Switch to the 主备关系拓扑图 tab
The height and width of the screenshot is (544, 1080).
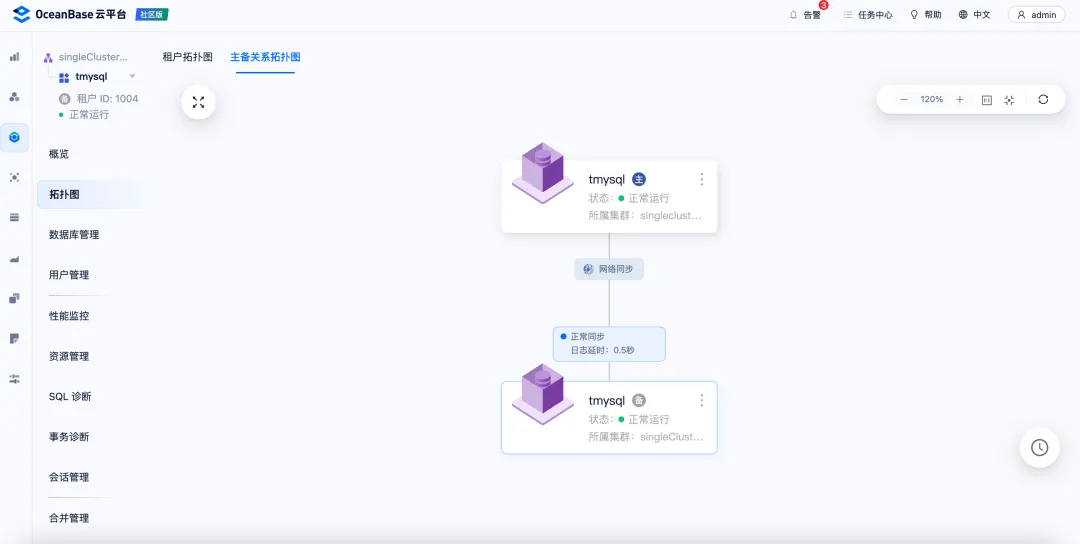point(265,56)
